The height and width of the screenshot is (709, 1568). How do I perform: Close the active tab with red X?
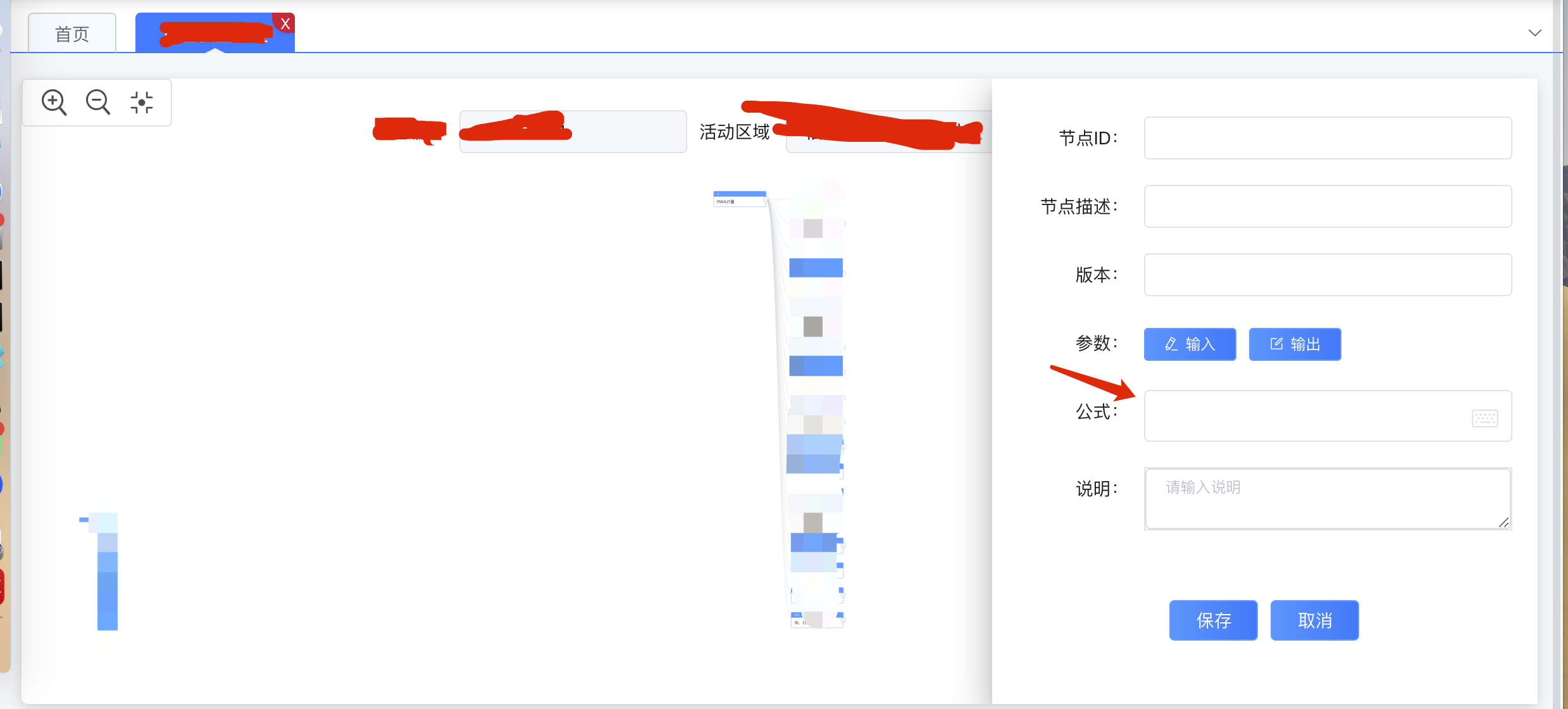tap(285, 23)
